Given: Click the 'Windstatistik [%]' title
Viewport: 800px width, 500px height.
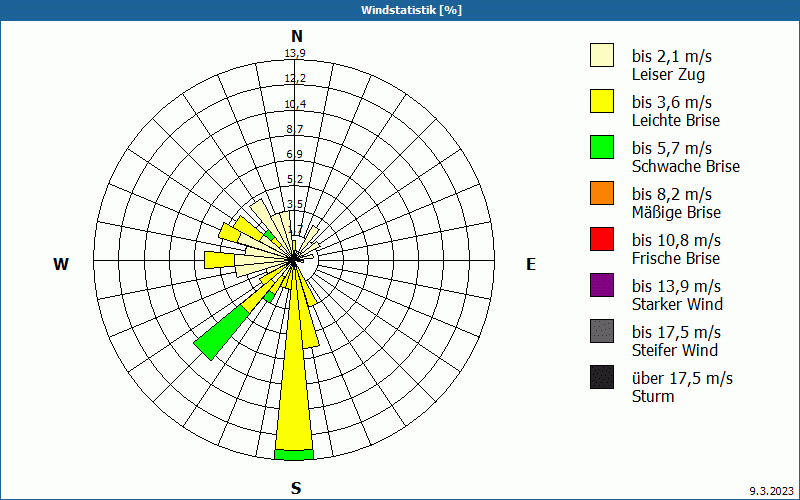Looking at the screenshot, I should pyautogui.click(x=411, y=10).
